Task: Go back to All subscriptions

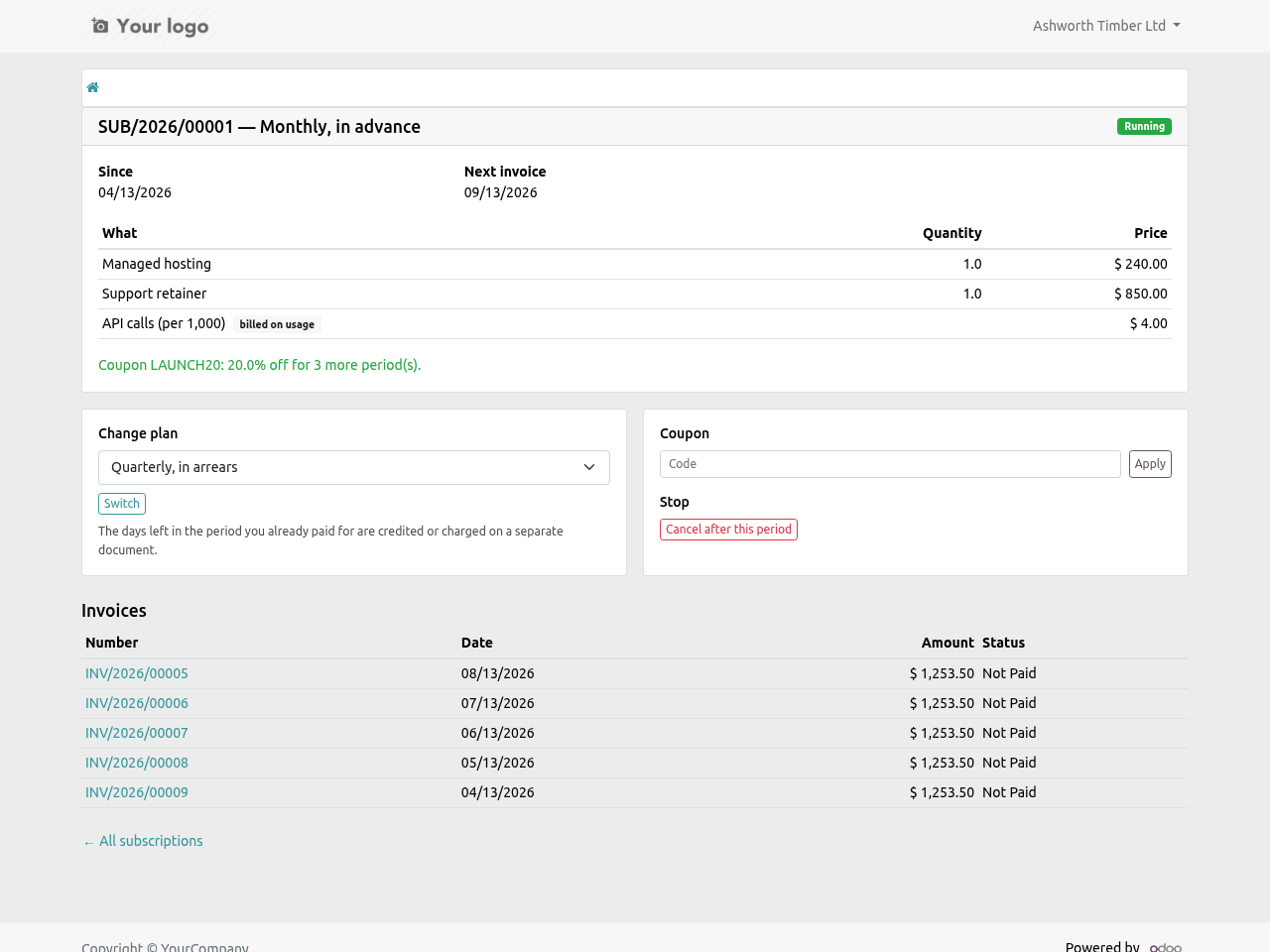Action: pos(142,841)
